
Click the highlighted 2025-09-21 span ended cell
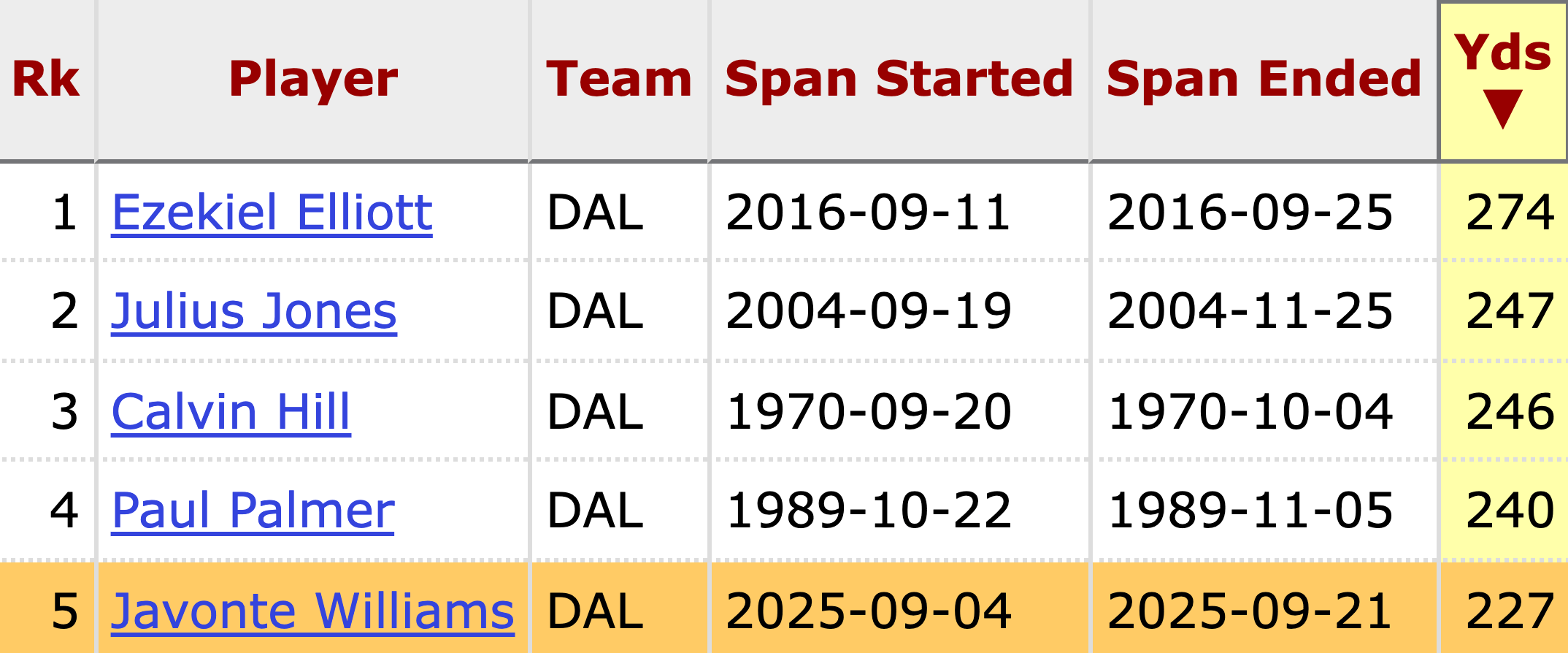pos(1250,611)
